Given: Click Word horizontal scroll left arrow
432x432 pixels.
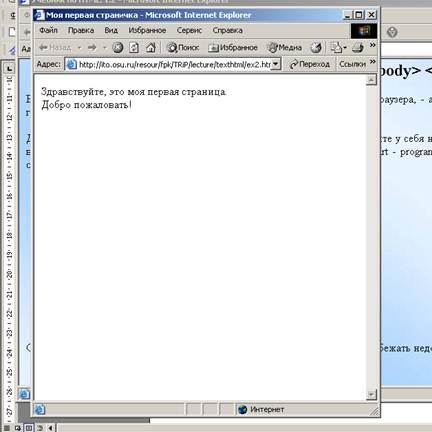Looking at the screenshot, I should 51,428.
